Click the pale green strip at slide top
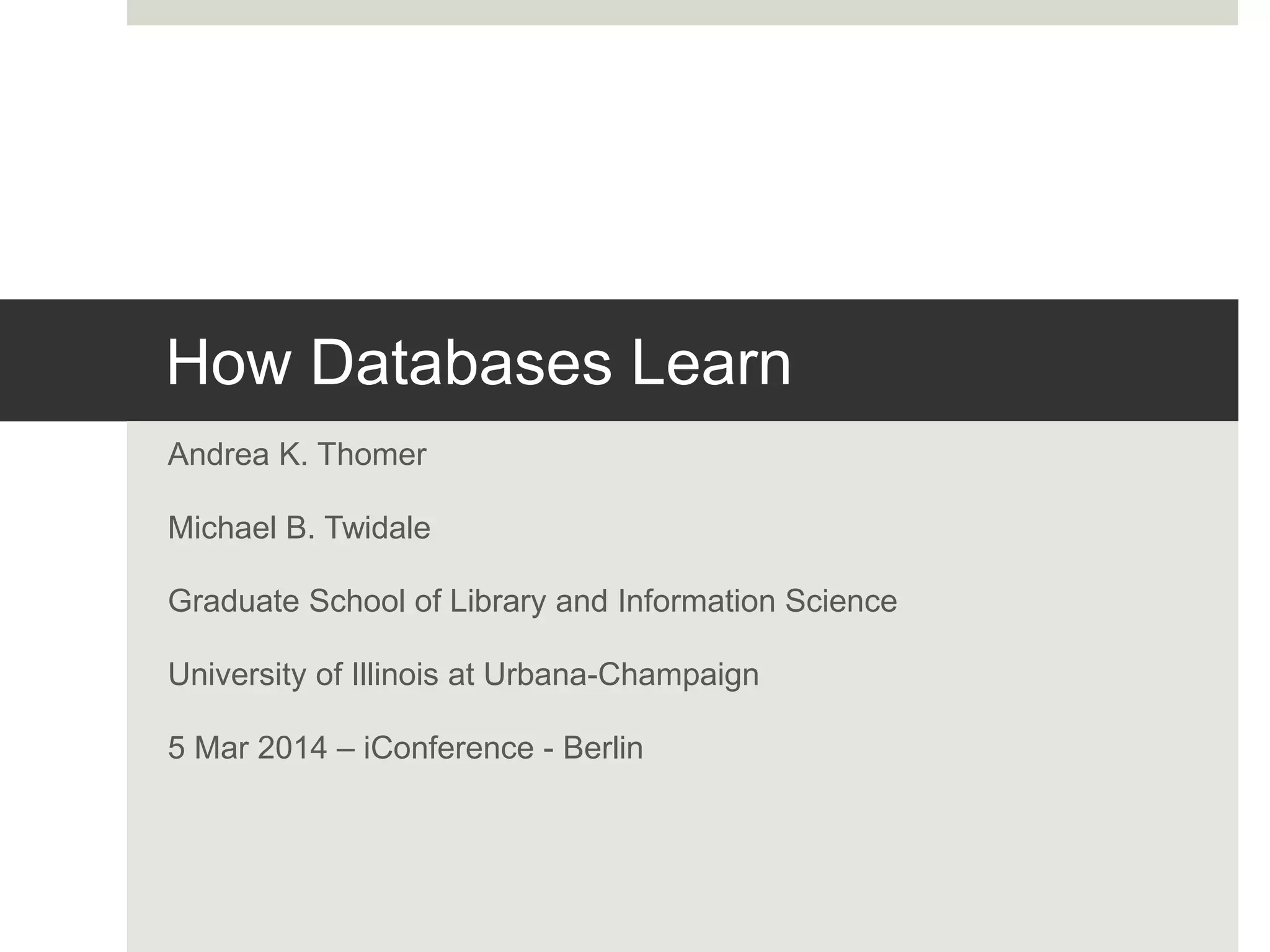This screenshot has height=952, width=1270. point(682,12)
